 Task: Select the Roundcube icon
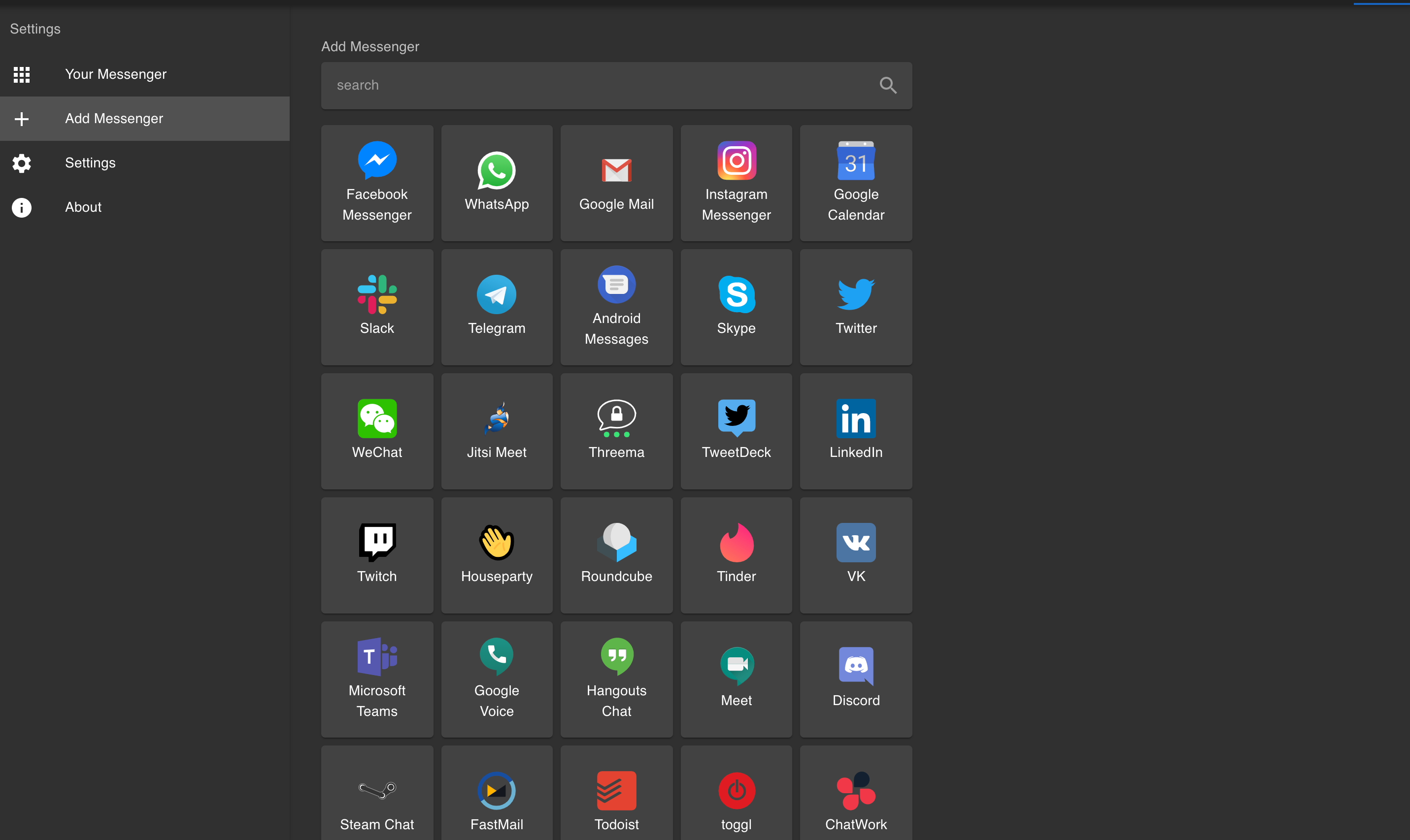tap(617, 542)
